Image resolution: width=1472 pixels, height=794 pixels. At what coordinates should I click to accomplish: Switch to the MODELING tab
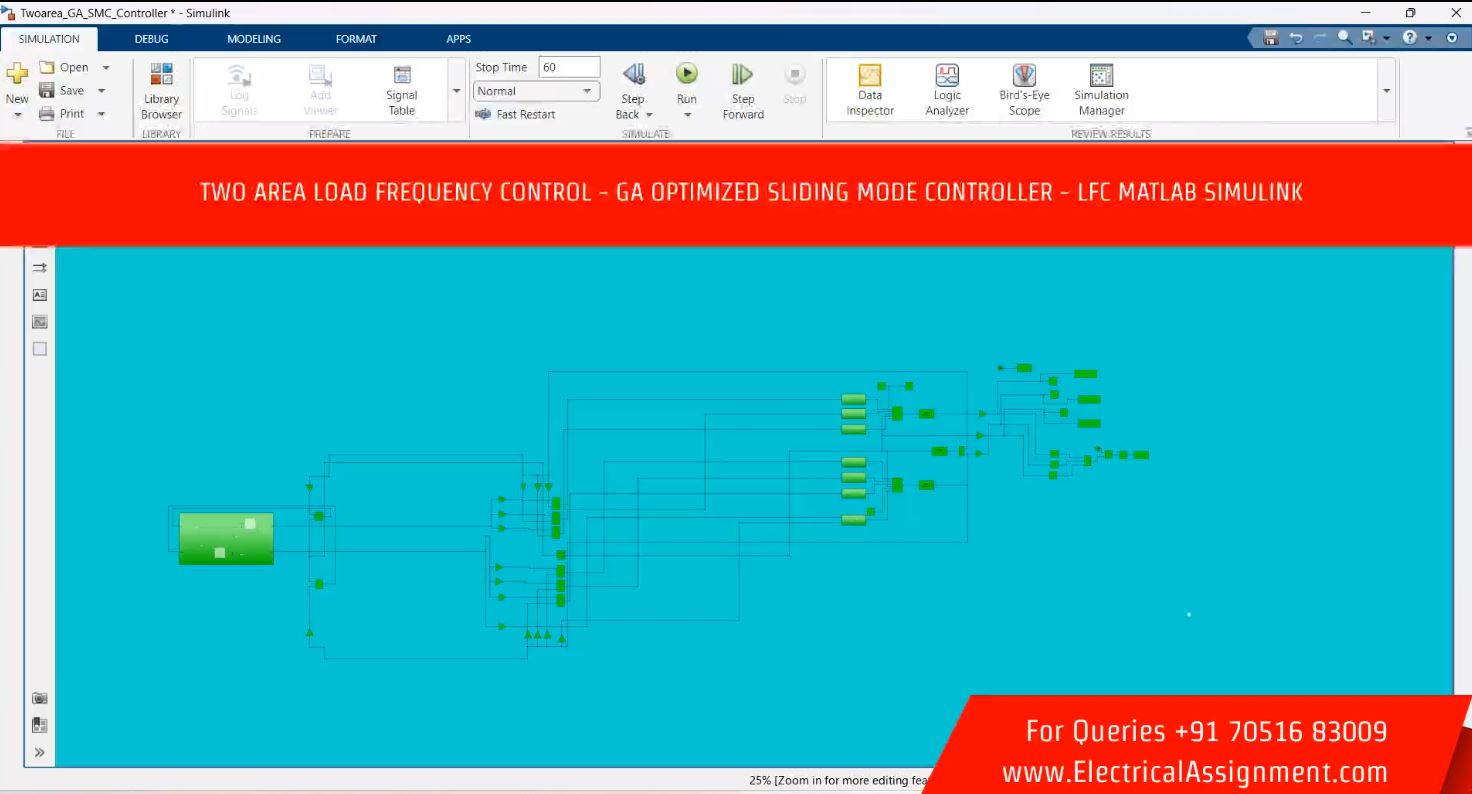point(254,39)
